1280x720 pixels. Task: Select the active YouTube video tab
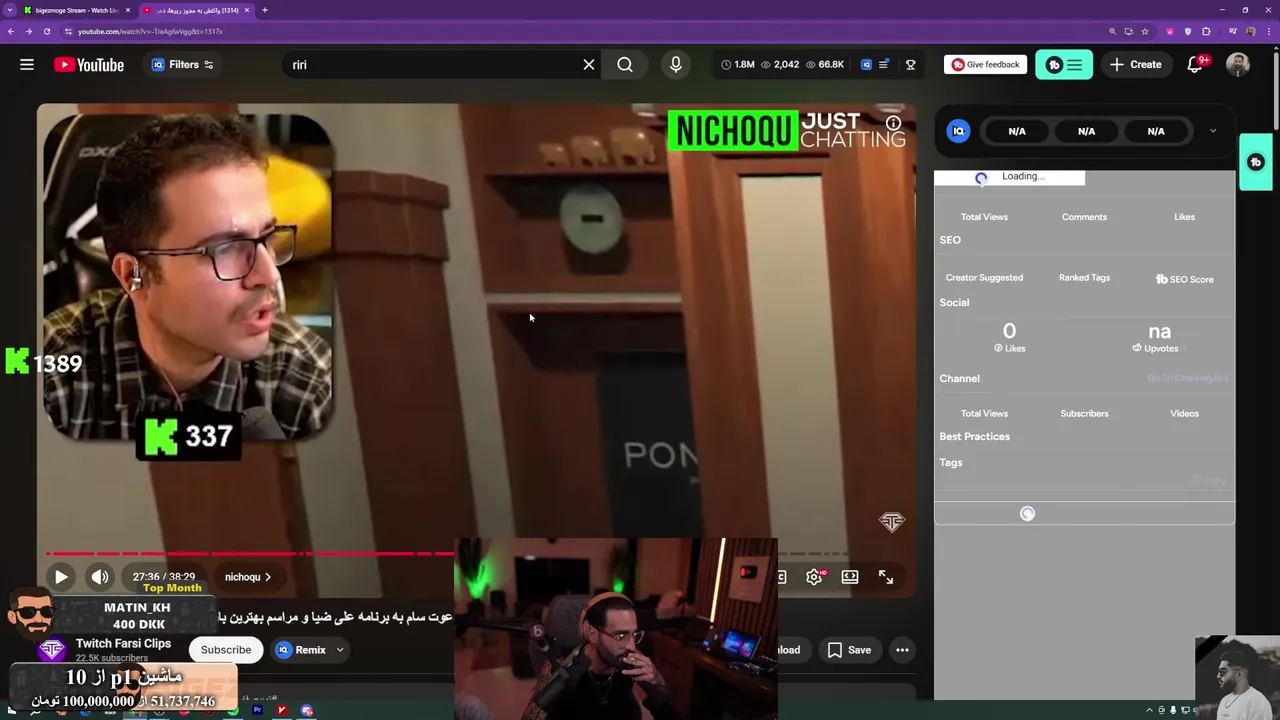click(x=195, y=10)
